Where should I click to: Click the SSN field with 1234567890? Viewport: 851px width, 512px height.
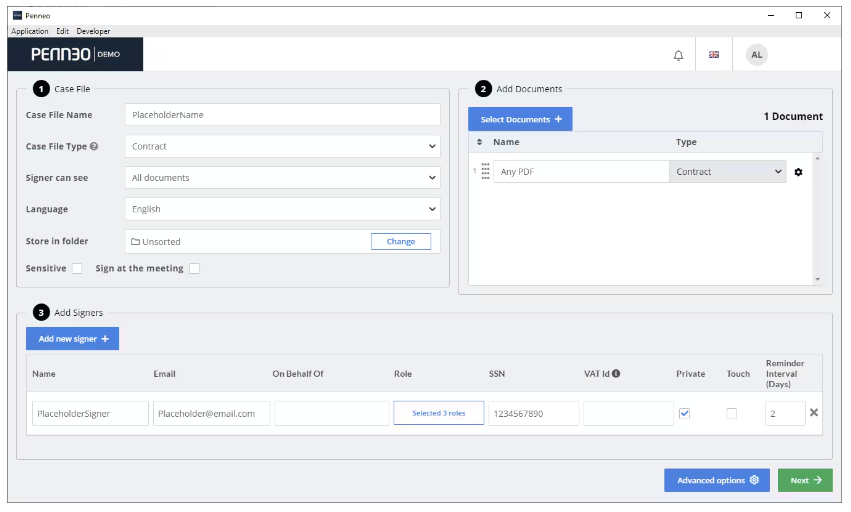(534, 414)
